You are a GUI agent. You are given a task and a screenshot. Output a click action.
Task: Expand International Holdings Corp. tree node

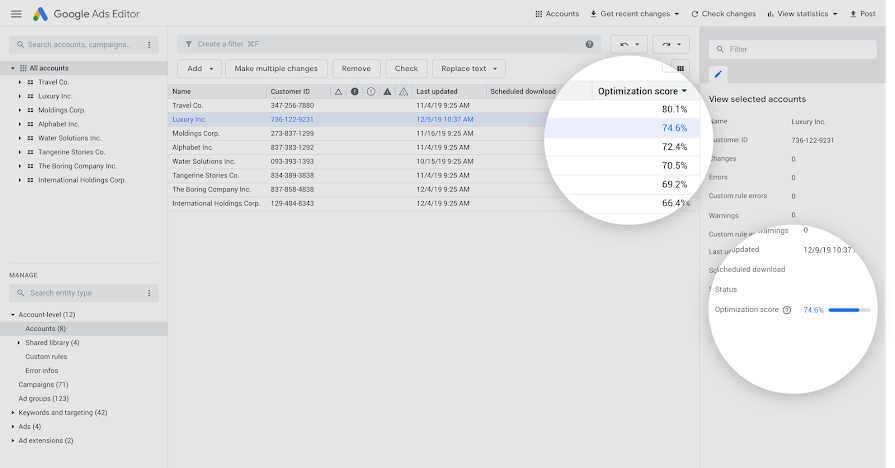click(19, 180)
